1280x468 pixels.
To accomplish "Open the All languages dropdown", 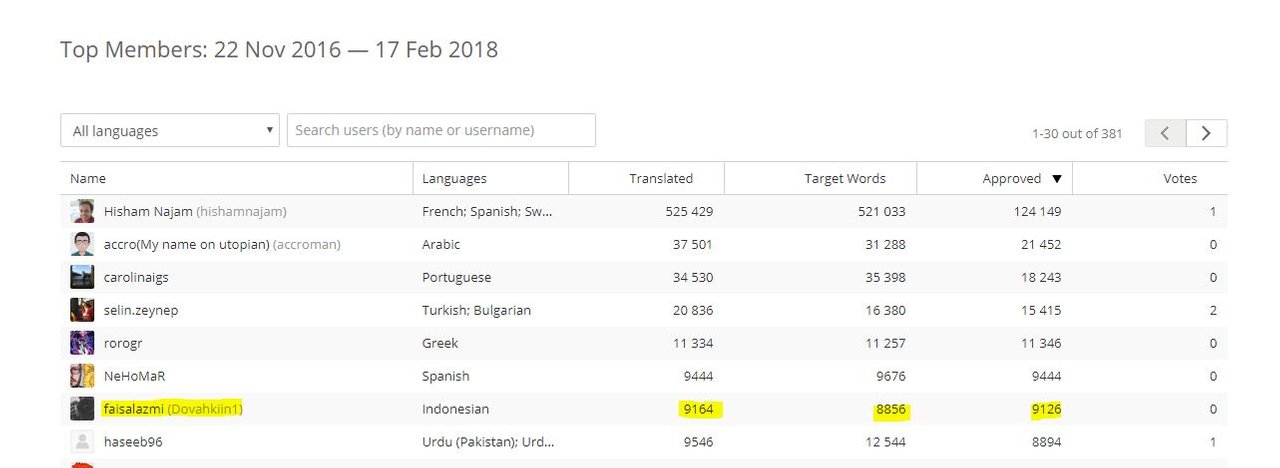I will [x=170, y=130].
